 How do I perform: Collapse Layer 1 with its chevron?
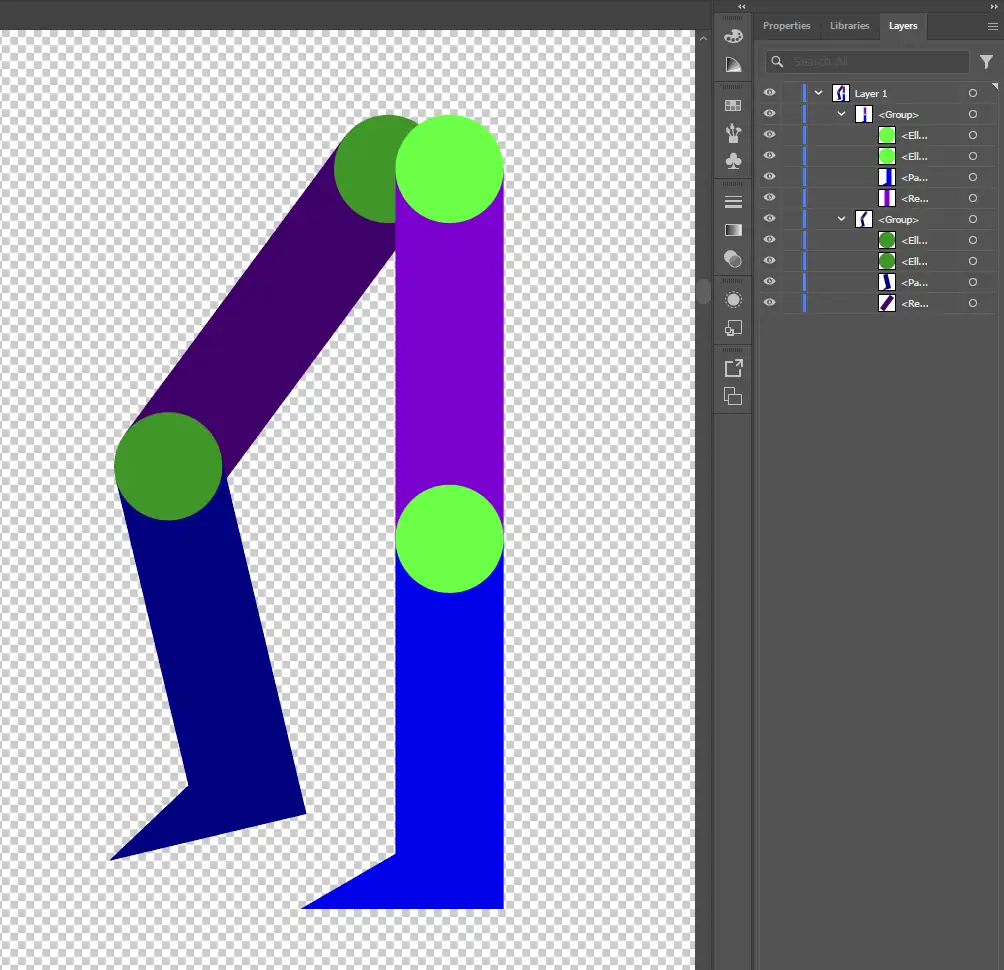[x=819, y=93]
